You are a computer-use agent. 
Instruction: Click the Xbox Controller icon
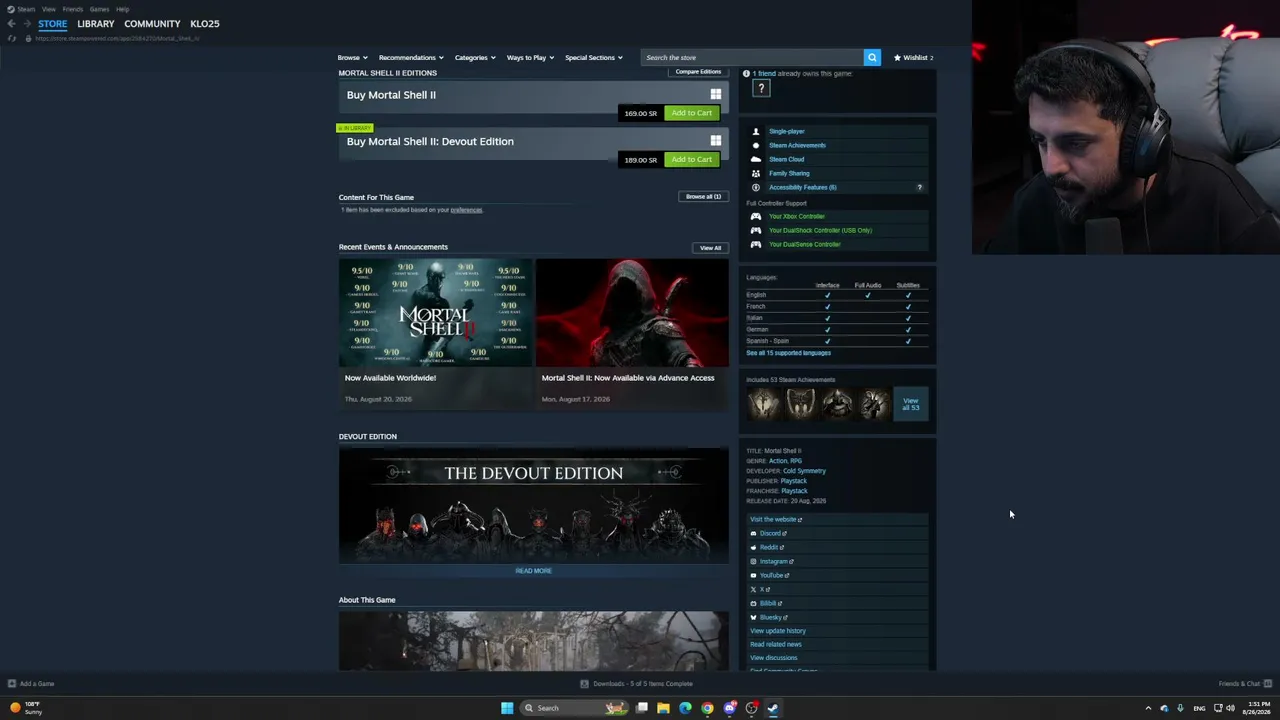[756, 216]
